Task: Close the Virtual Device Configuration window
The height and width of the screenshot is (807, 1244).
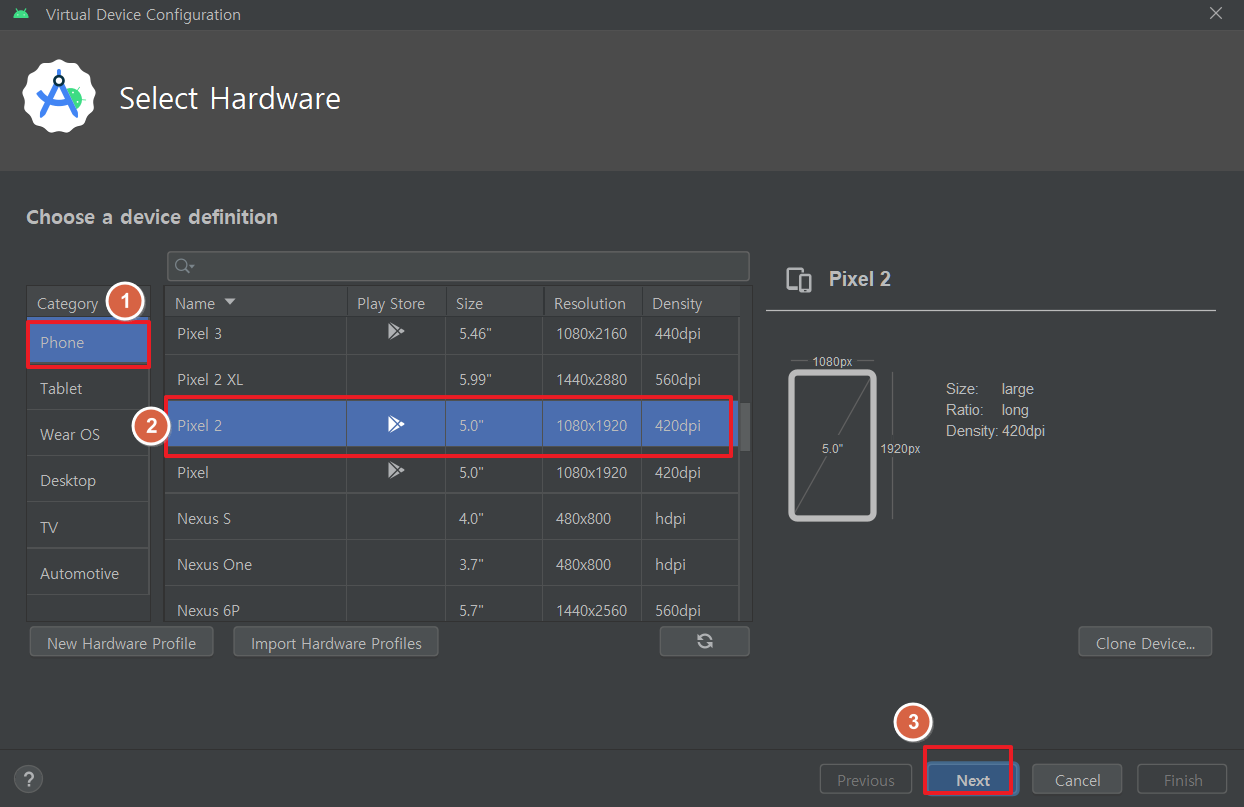Action: tap(1216, 14)
